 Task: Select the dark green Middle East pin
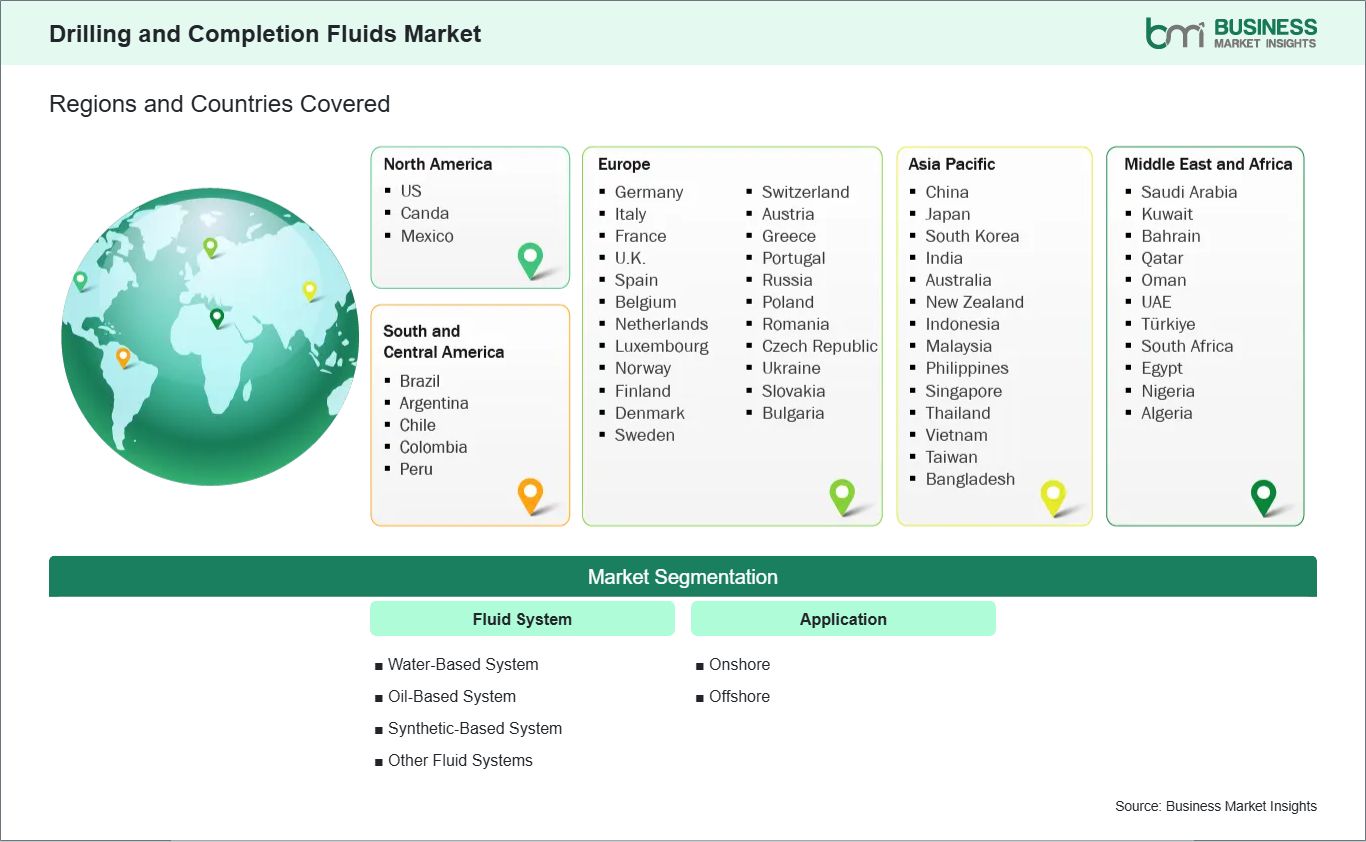pyautogui.click(x=1263, y=495)
